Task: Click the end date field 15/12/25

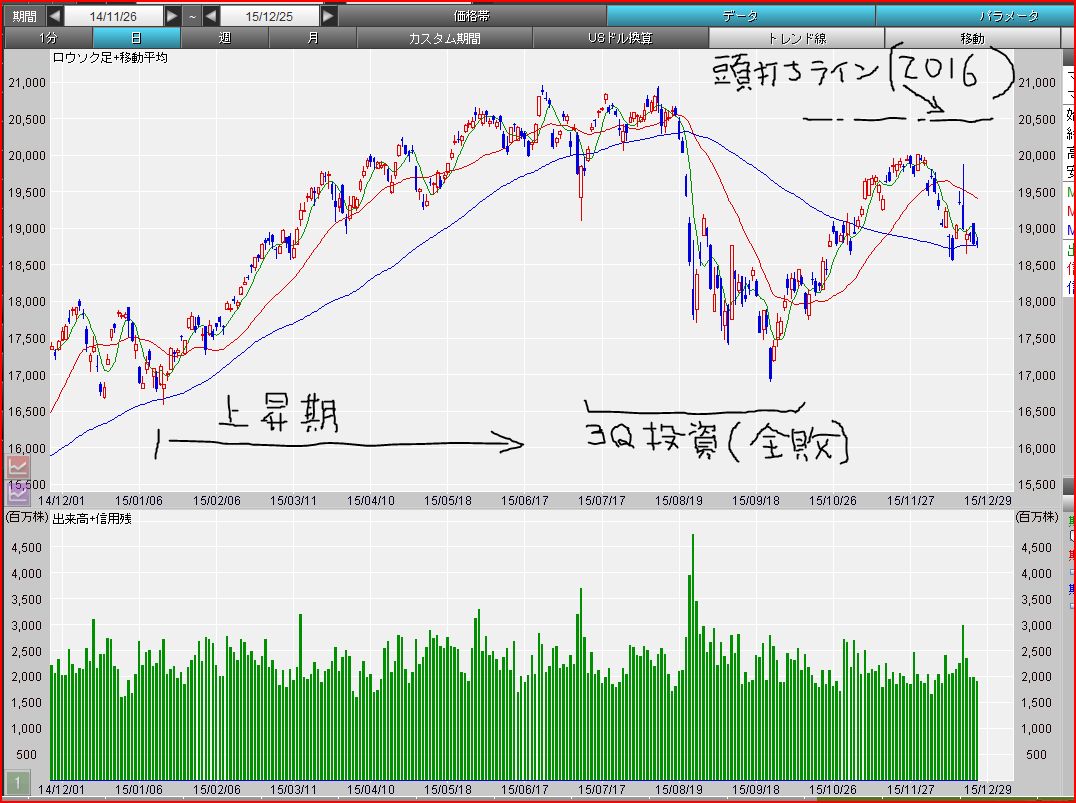Action: [x=270, y=16]
